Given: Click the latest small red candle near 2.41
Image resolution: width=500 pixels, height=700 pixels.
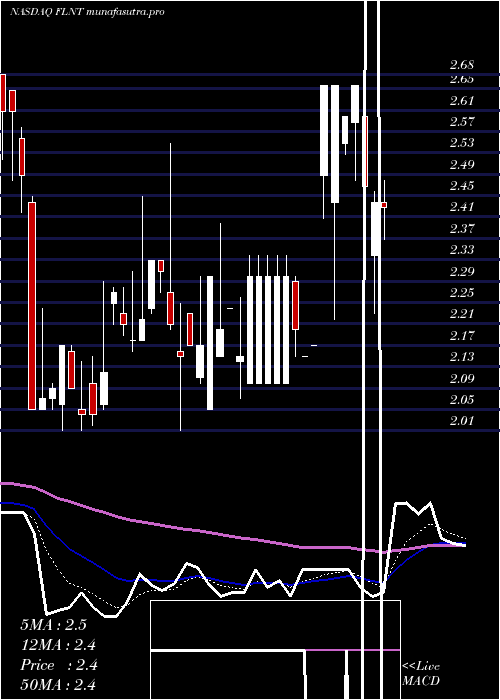Looking at the screenshot, I should pyautogui.click(x=384, y=205).
